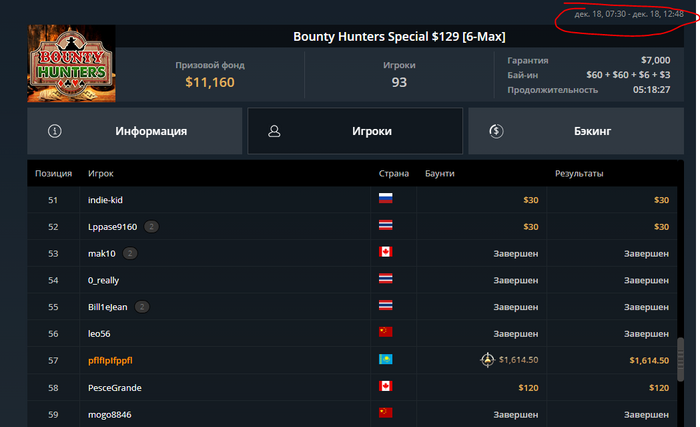The height and width of the screenshot is (427, 700).
Task: Click the Kazakhstan flag for pflflplfppfl
Action: tap(385, 359)
